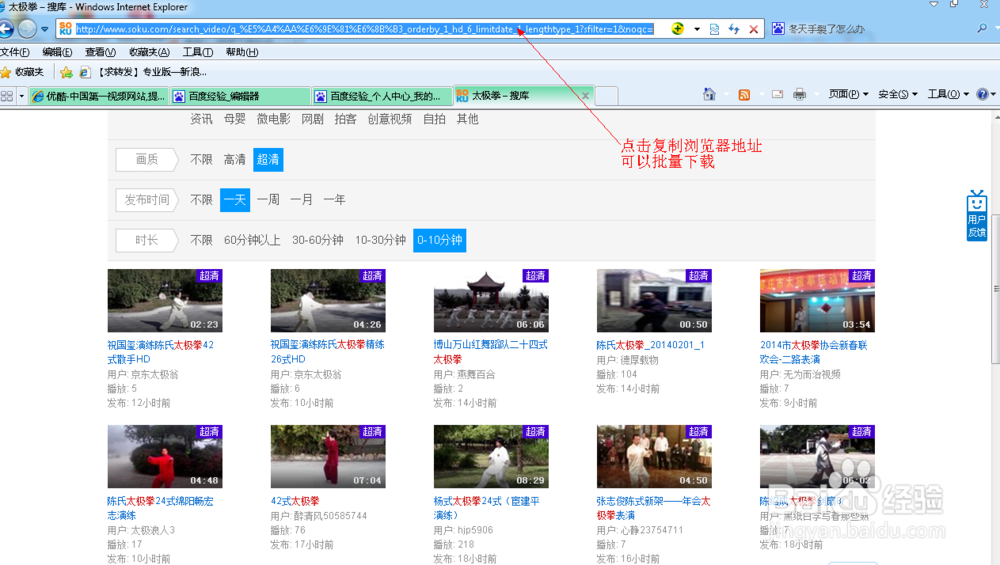Select the 资讯 category filter
The width and height of the screenshot is (1000, 565).
[202, 119]
